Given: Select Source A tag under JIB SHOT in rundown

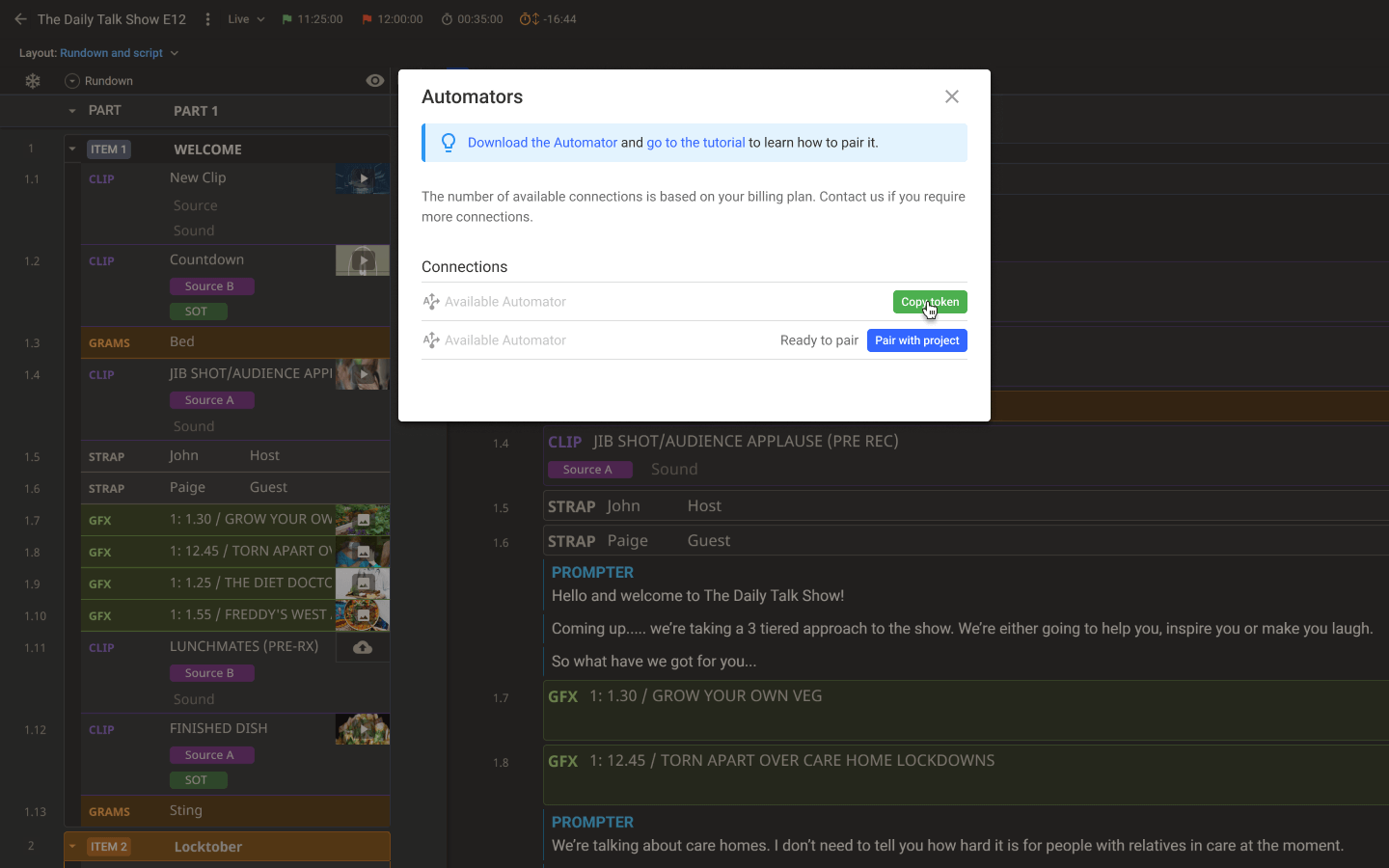Looking at the screenshot, I should coord(212,400).
